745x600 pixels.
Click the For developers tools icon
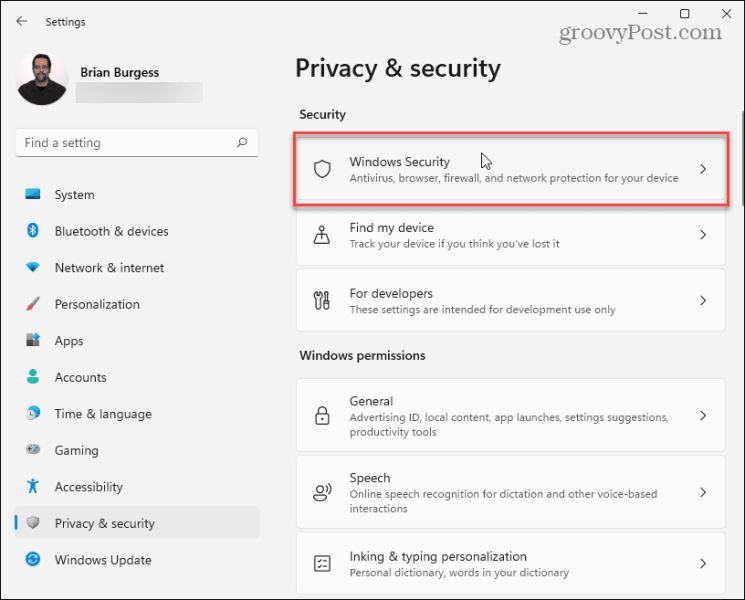click(322, 300)
